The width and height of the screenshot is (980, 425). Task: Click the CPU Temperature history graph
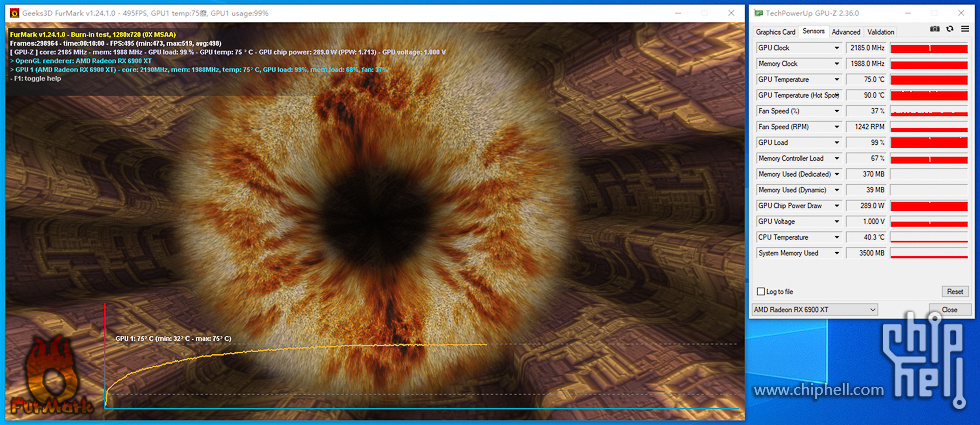pos(929,238)
